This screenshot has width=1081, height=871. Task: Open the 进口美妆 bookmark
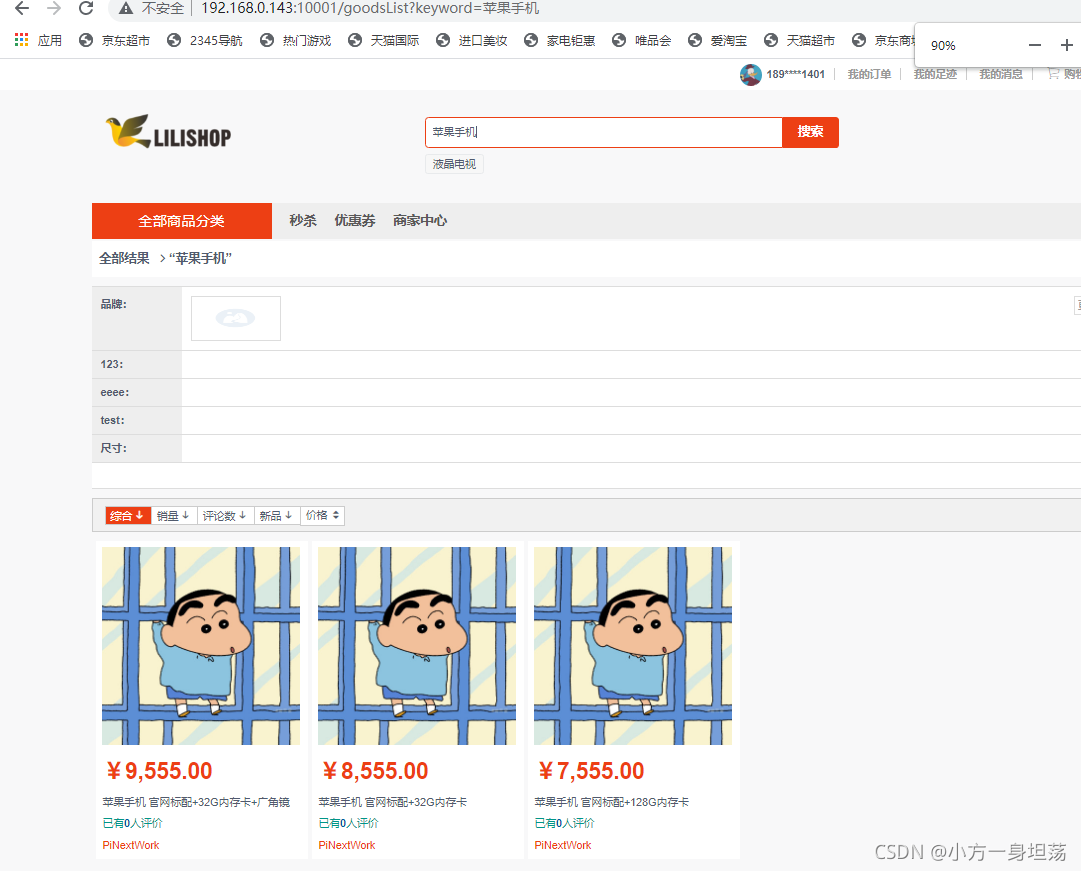pos(472,41)
